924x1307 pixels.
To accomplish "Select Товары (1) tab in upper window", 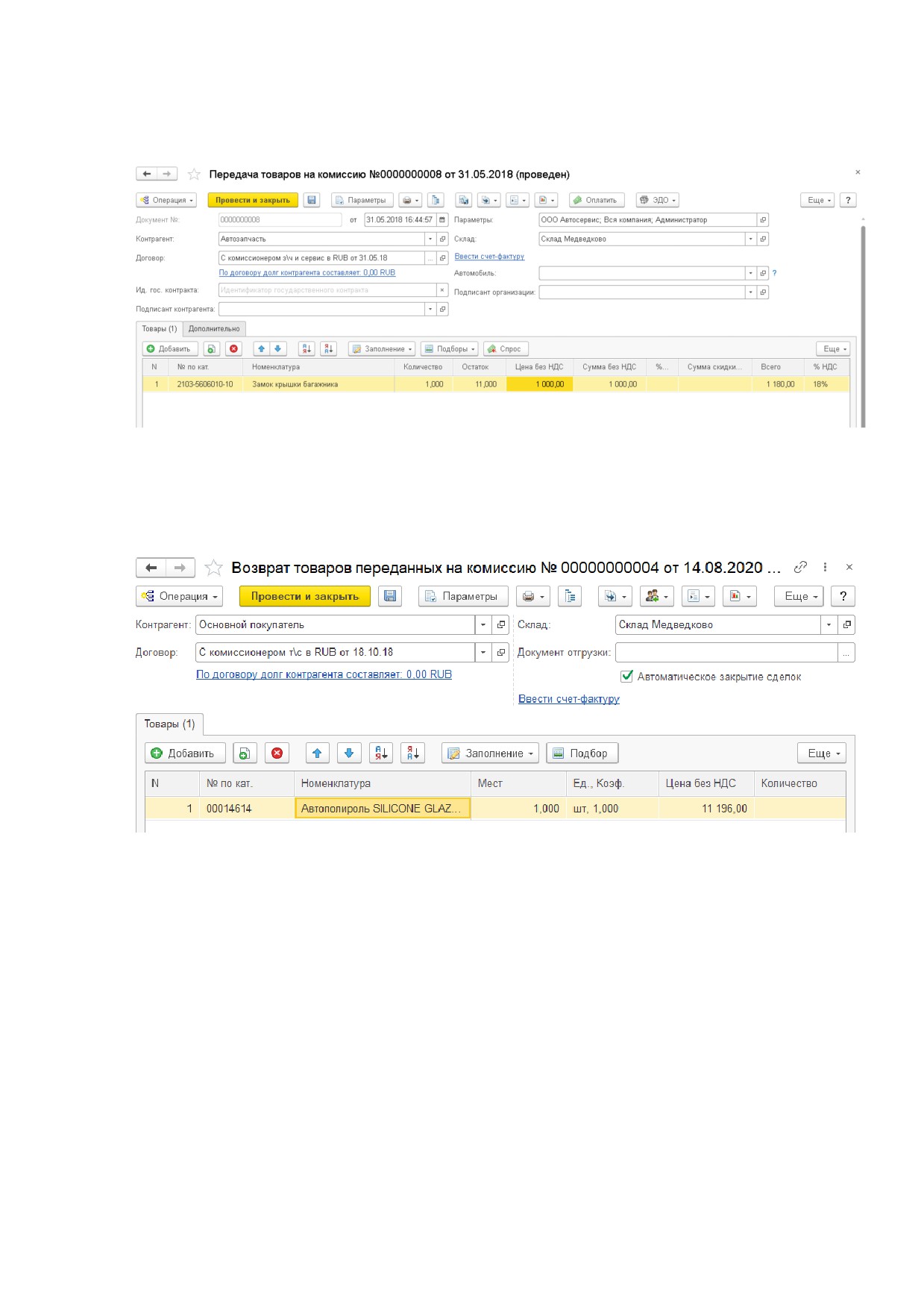I will tap(160, 328).
